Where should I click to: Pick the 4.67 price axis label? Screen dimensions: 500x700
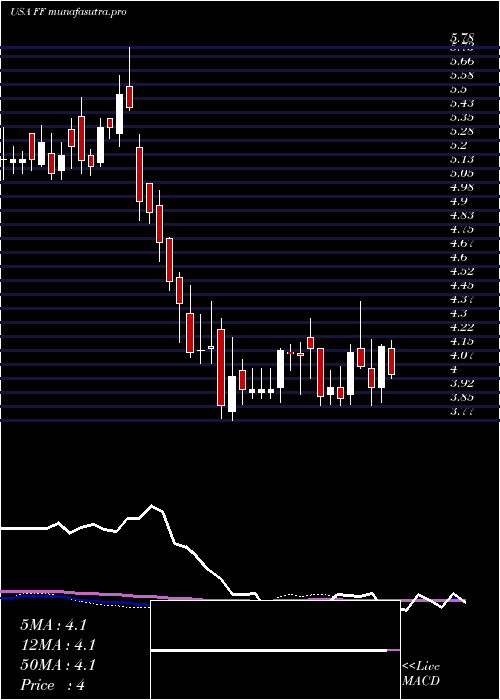click(x=462, y=243)
